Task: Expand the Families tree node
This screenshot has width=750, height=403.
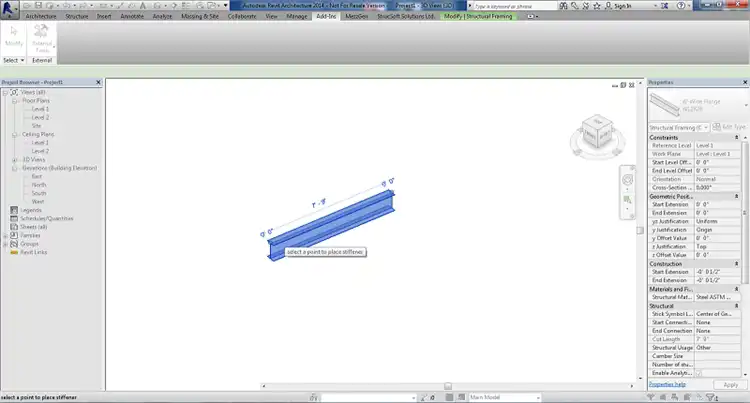Action: click(5, 235)
